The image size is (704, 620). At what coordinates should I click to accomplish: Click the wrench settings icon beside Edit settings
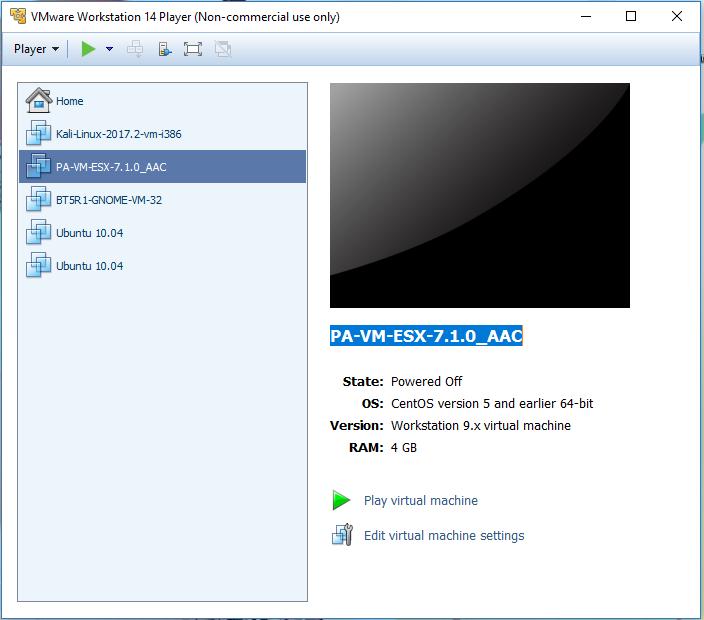coord(342,534)
